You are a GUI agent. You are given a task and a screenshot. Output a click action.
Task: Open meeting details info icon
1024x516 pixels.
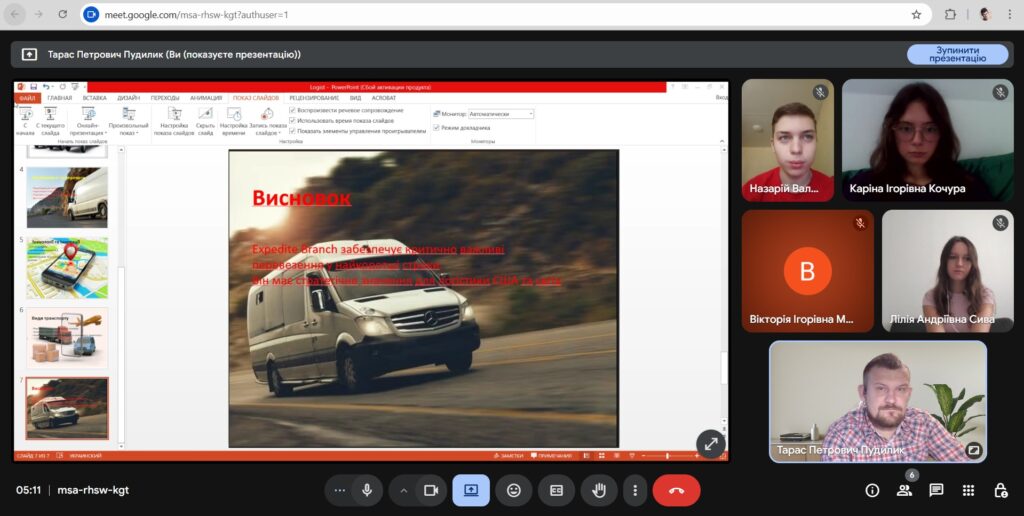point(872,490)
